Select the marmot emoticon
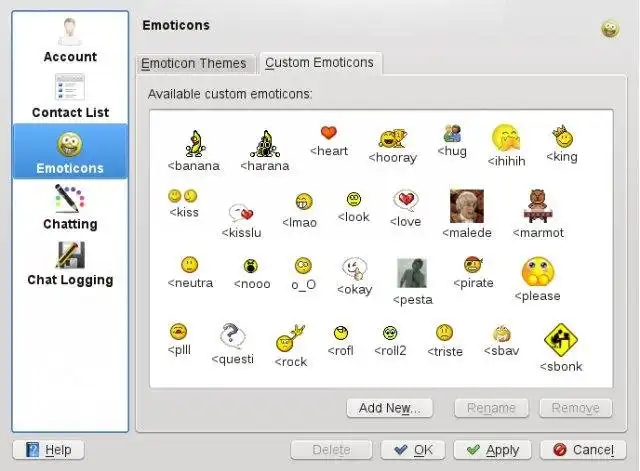Viewport: 640px width, 471px height. click(538, 206)
